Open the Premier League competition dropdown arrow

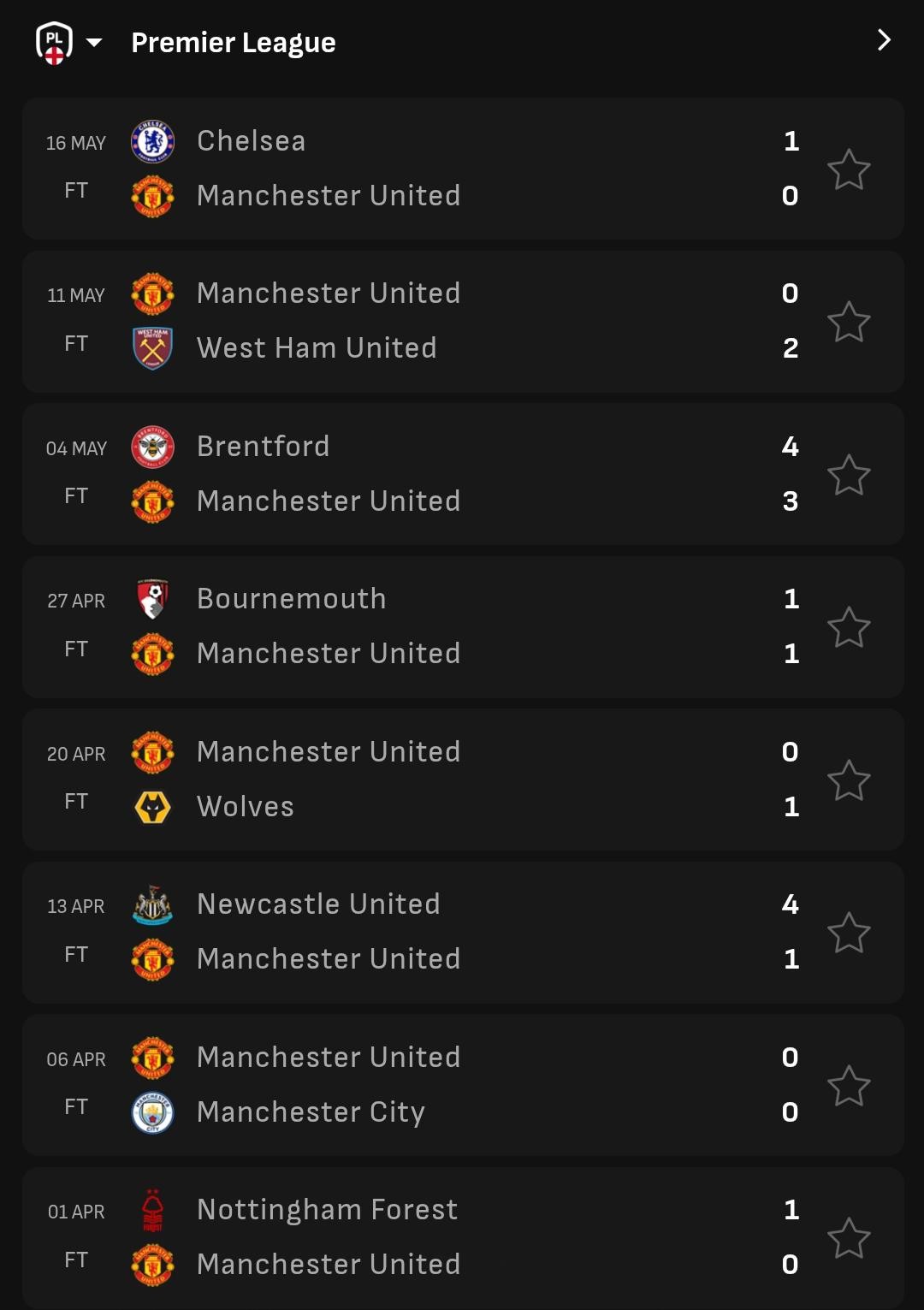tap(94, 42)
